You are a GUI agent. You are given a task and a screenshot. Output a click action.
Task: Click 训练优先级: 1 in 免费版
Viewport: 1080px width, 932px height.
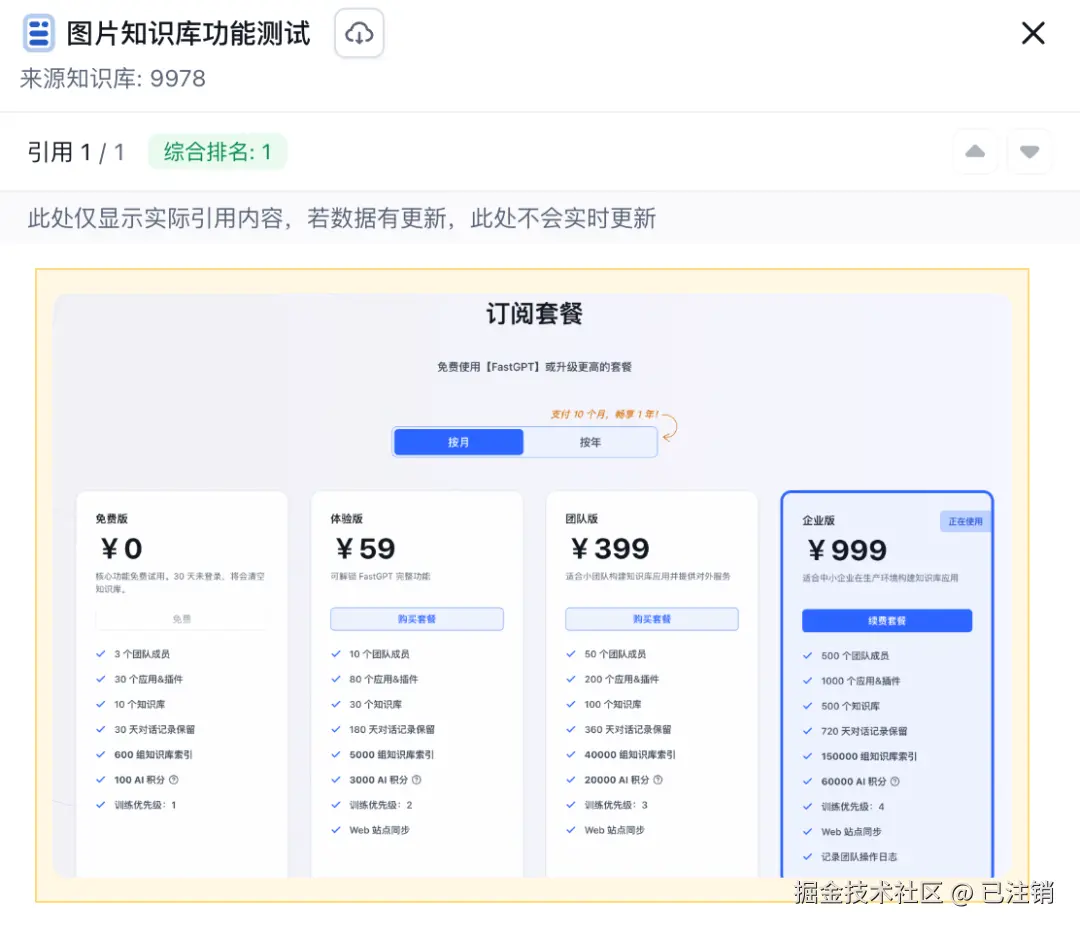(145, 805)
